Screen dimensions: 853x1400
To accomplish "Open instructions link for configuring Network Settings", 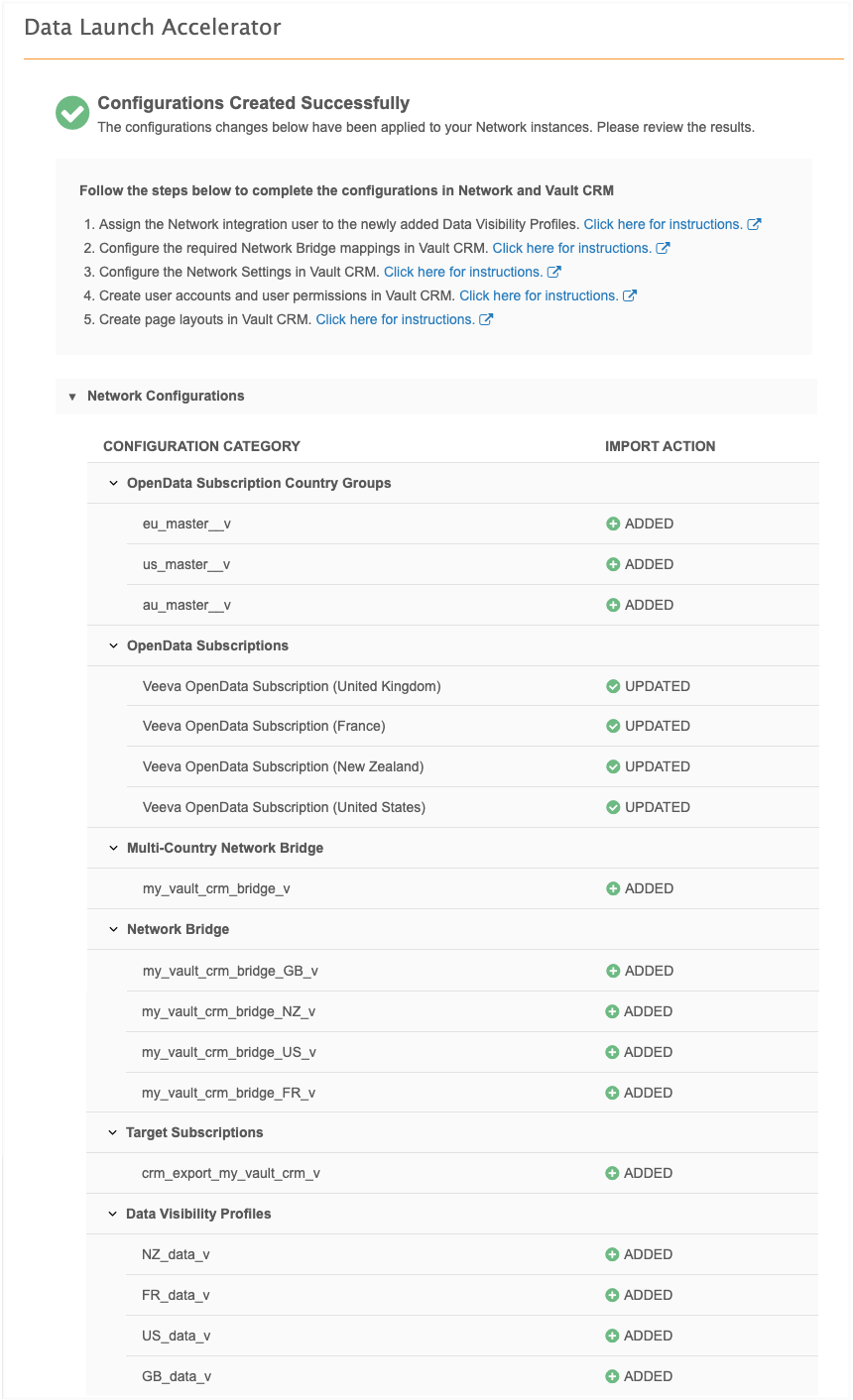I will (463, 272).
